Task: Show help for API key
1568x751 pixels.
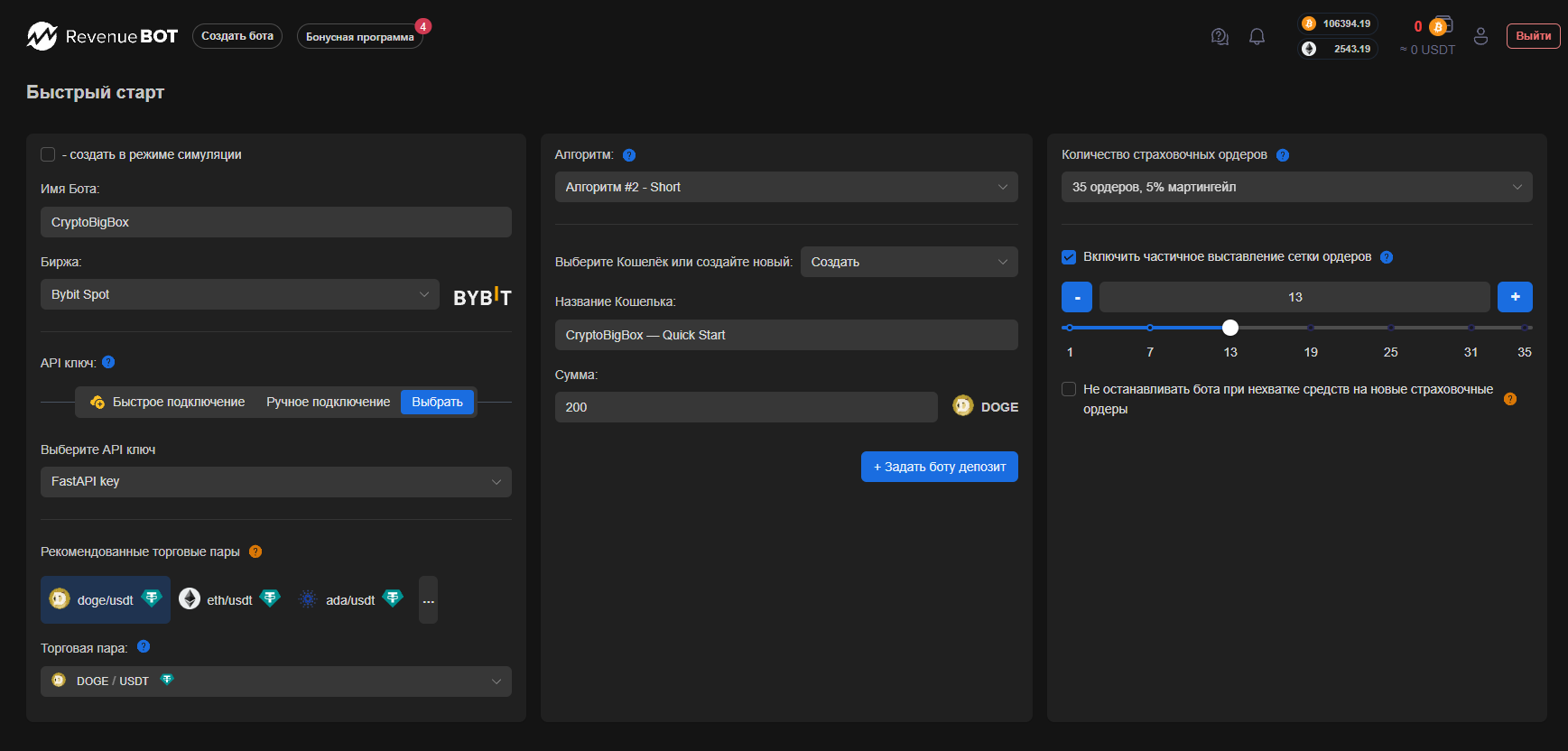Action: (x=108, y=362)
